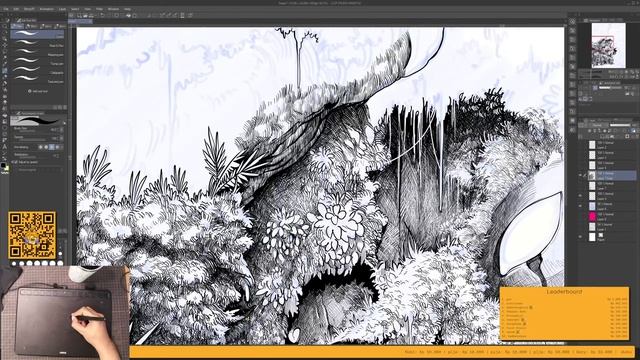Select the Gradient tool

click(5, 121)
